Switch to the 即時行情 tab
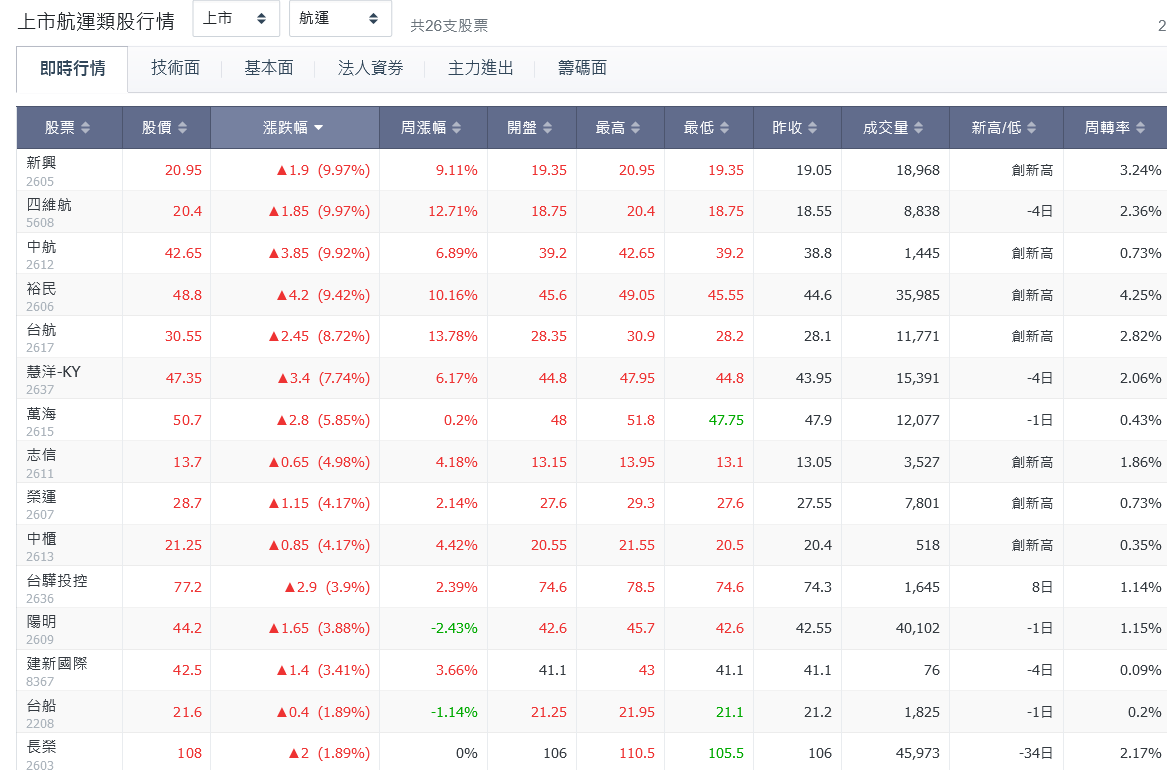Screen dimensions: 1167x770 pos(72,68)
